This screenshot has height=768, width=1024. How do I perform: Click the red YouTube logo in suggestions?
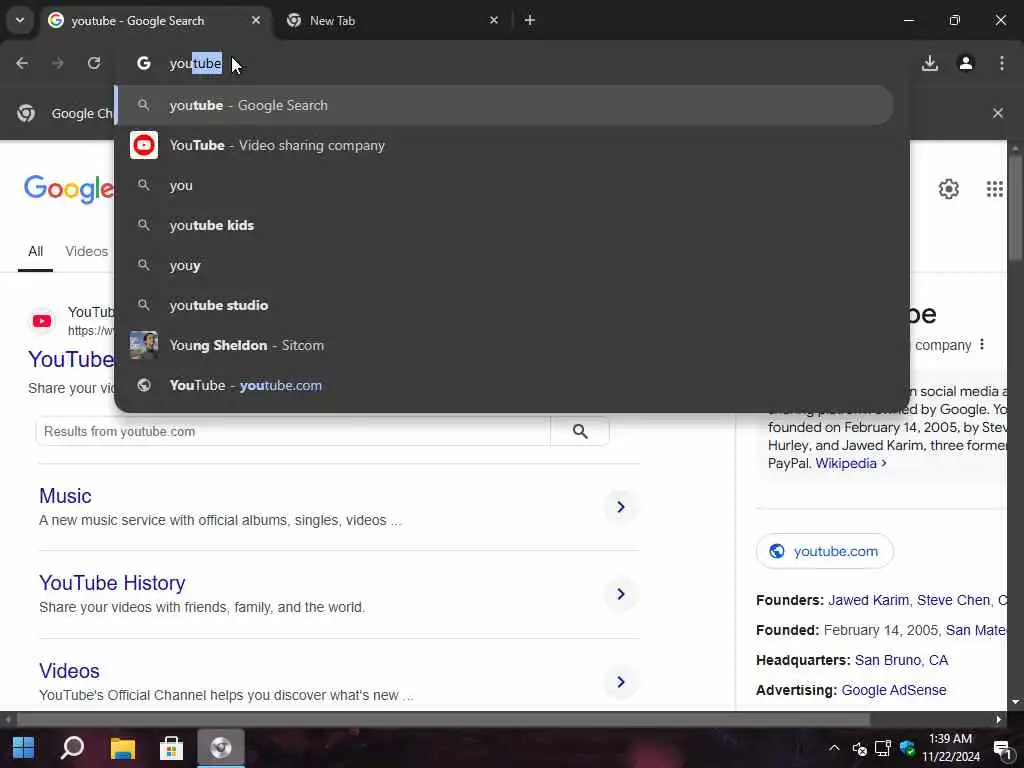pyautogui.click(x=144, y=145)
